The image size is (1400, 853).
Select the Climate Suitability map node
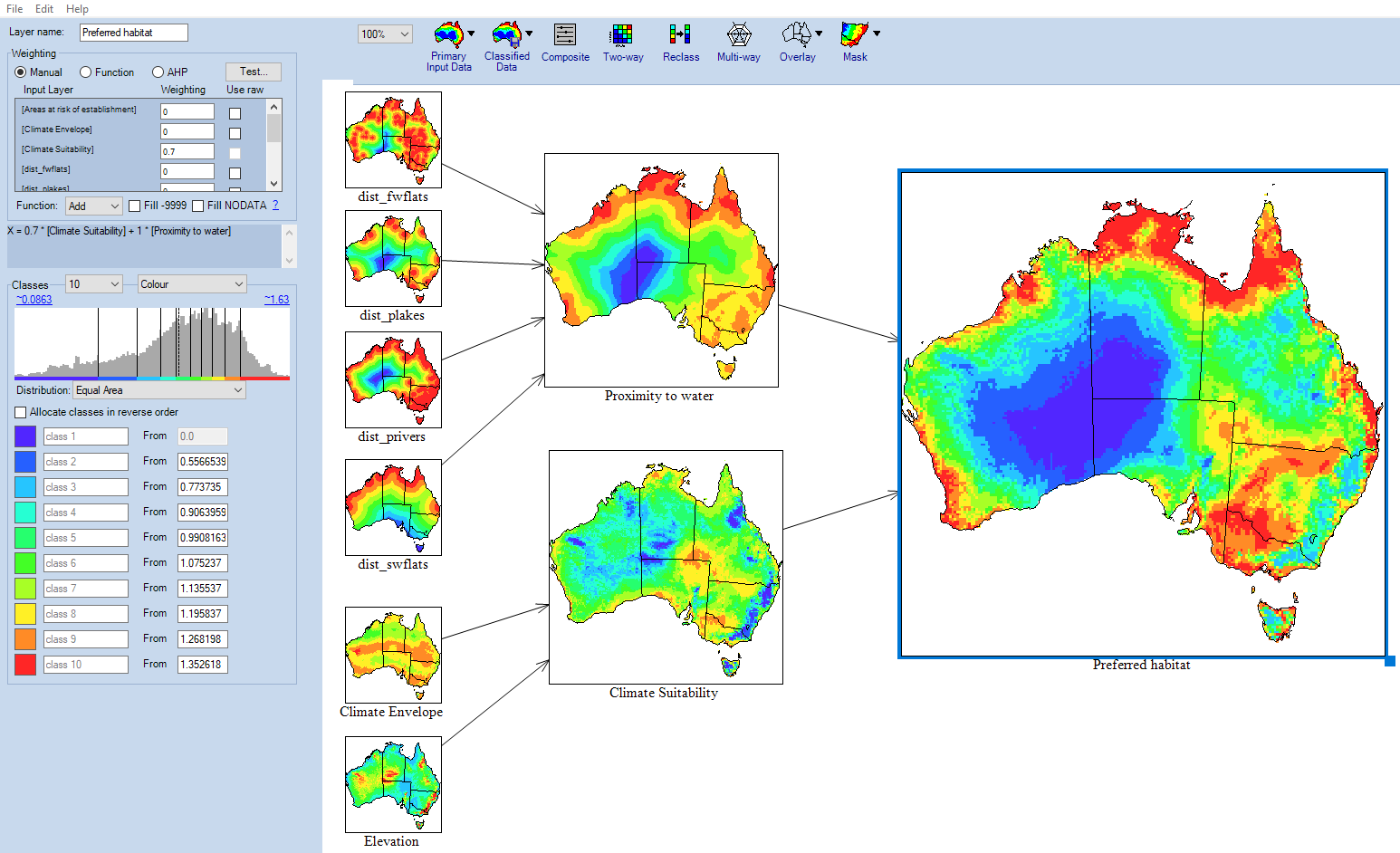(x=666, y=567)
